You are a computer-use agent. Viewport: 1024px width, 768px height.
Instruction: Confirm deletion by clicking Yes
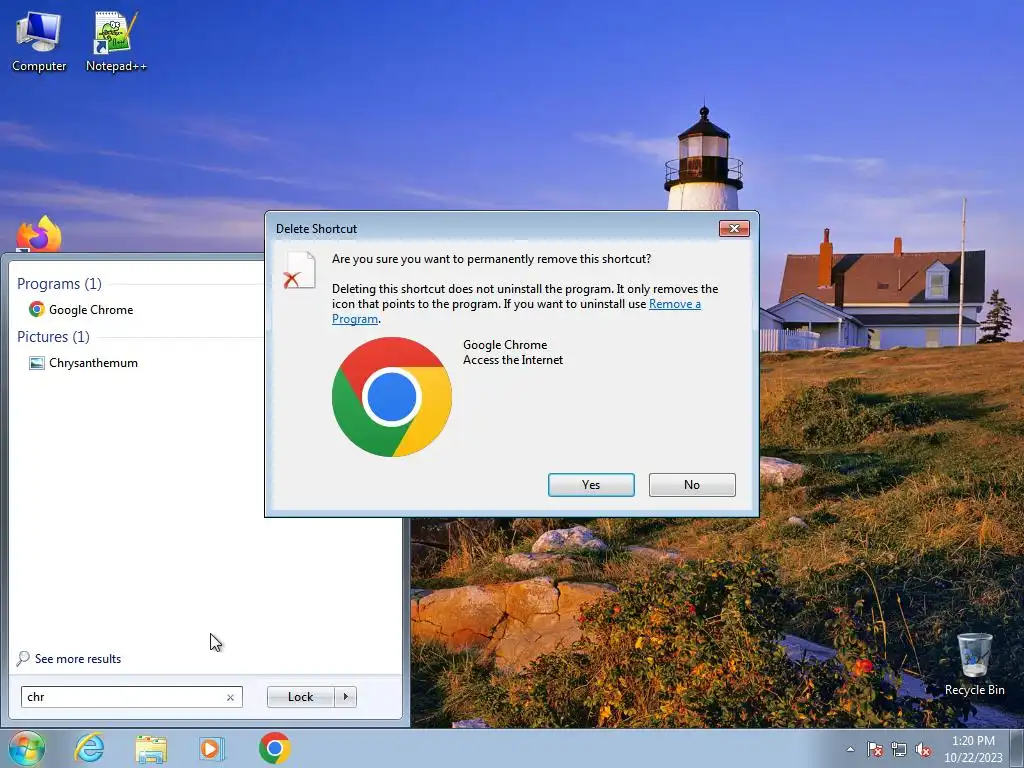(591, 485)
